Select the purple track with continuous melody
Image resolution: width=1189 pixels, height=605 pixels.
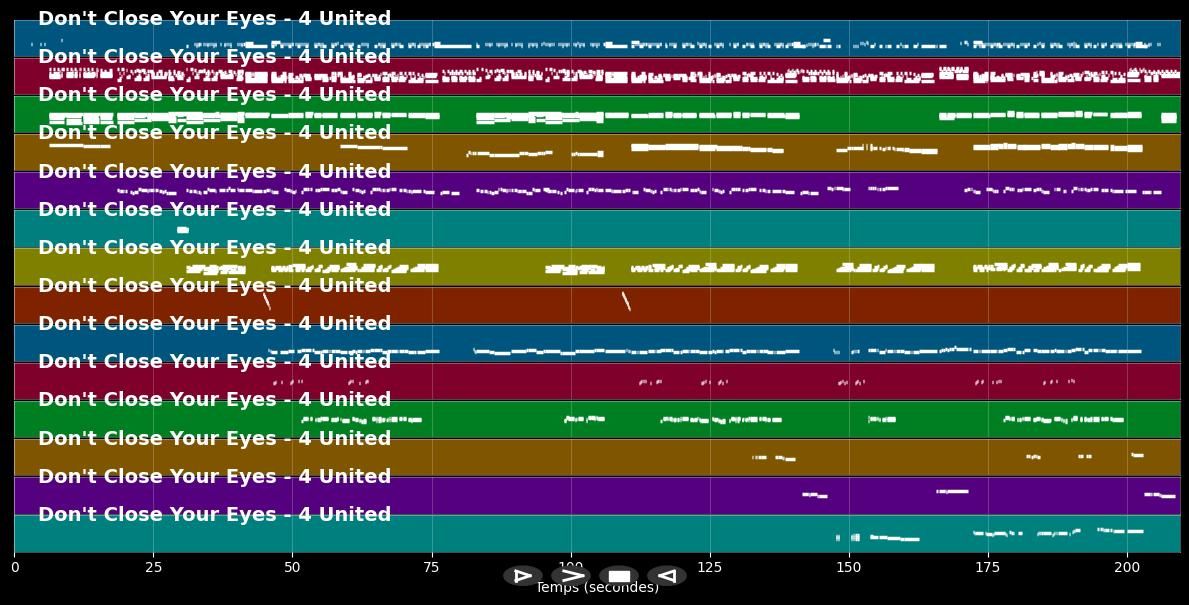coord(700,190)
